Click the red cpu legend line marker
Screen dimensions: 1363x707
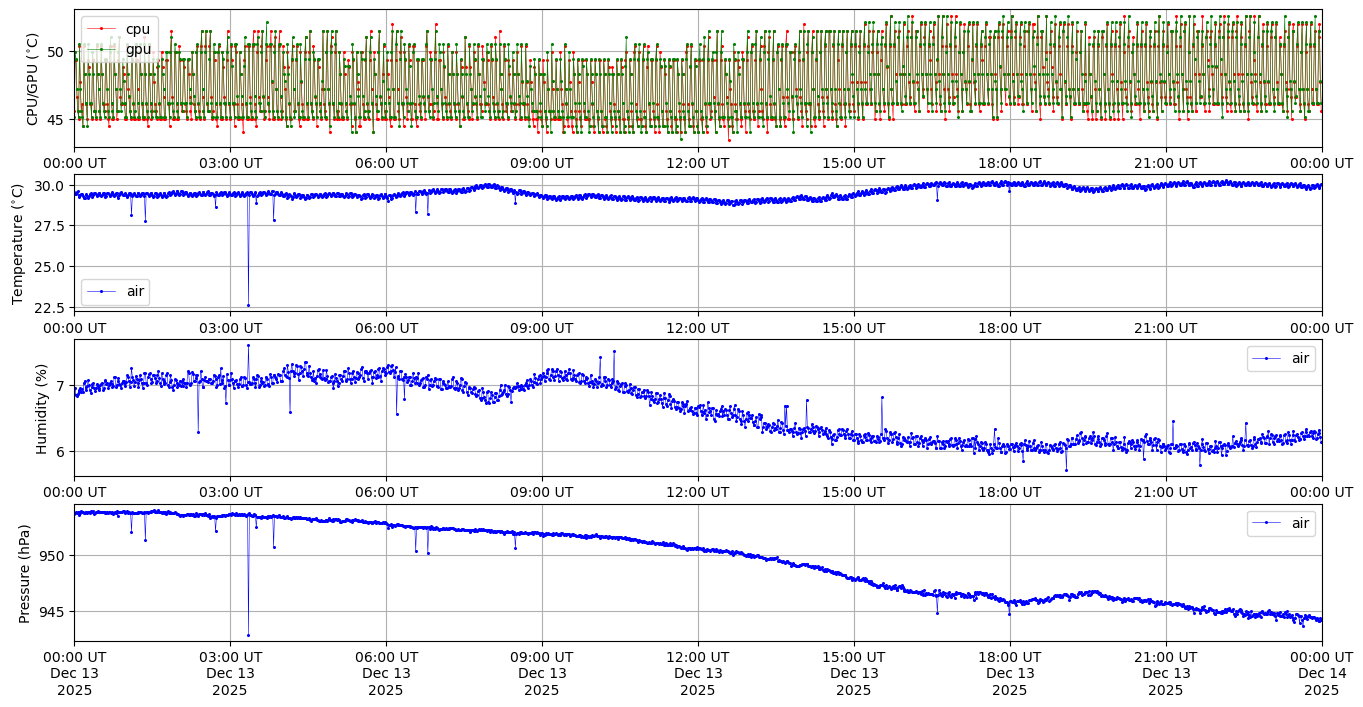(102, 29)
